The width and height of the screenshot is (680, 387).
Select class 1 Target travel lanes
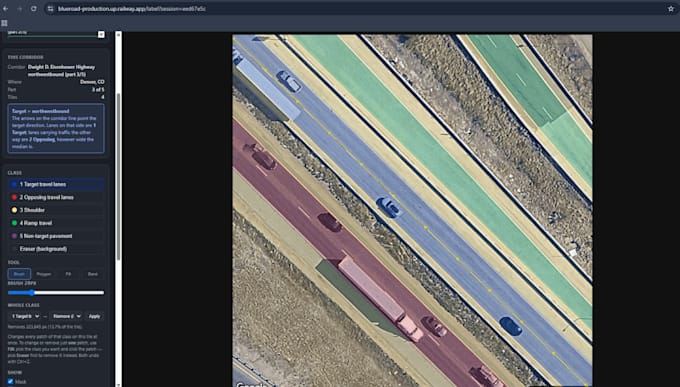56,184
